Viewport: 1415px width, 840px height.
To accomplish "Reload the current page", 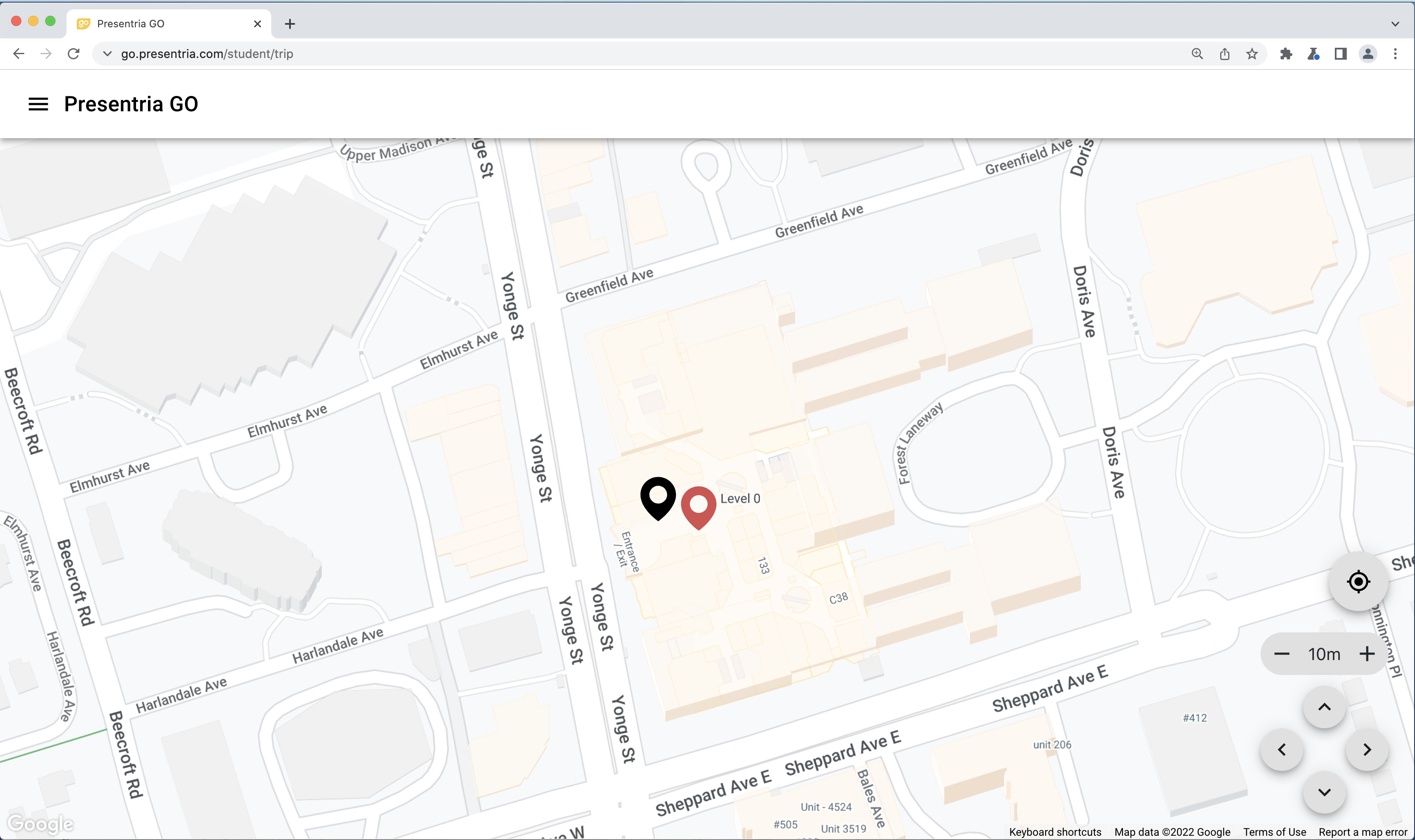I will point(74,54).
